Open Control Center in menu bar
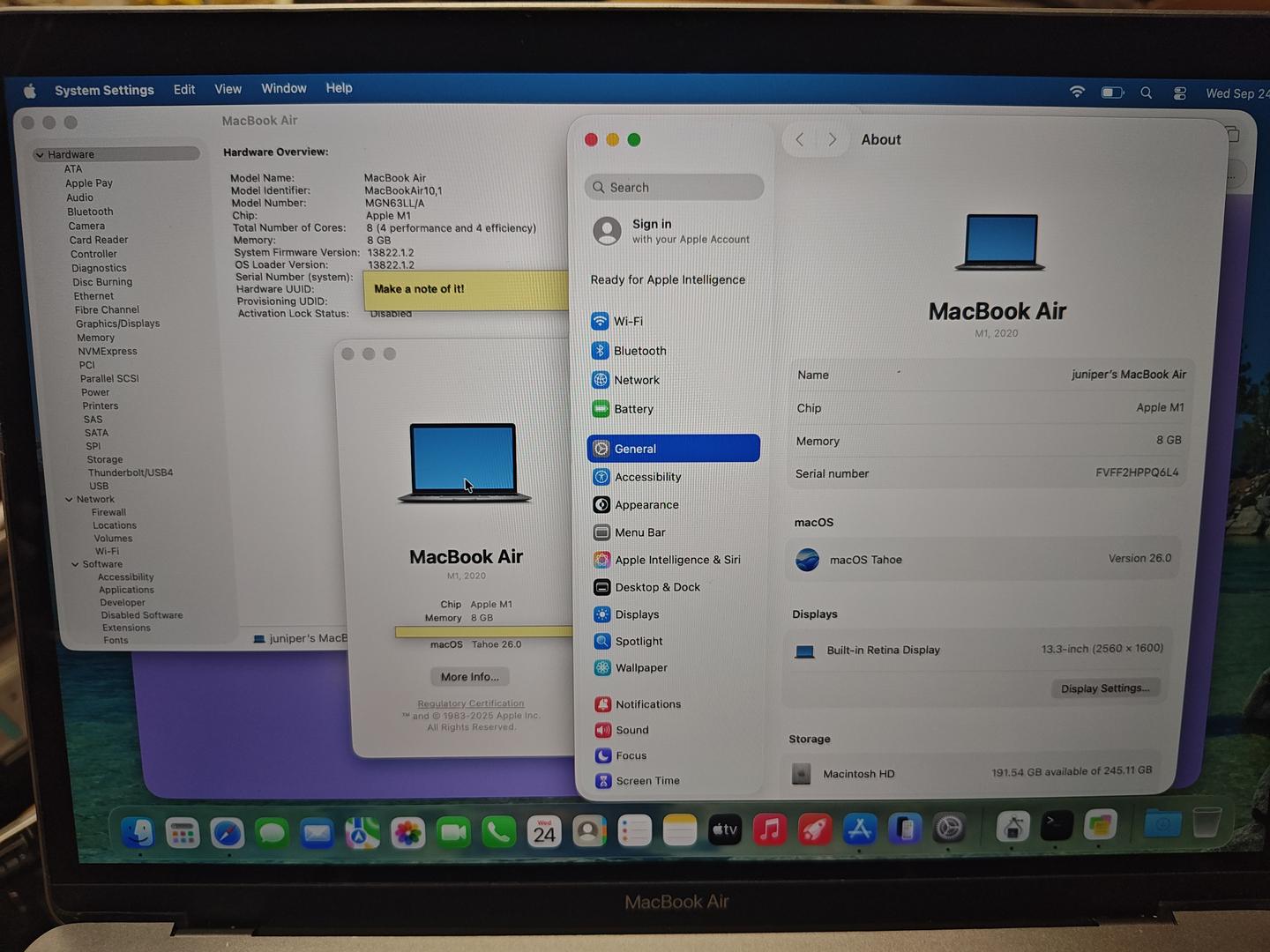The height and width of the screenshot is (952, 1270). pyautogui.click(x=1180, y=93)
